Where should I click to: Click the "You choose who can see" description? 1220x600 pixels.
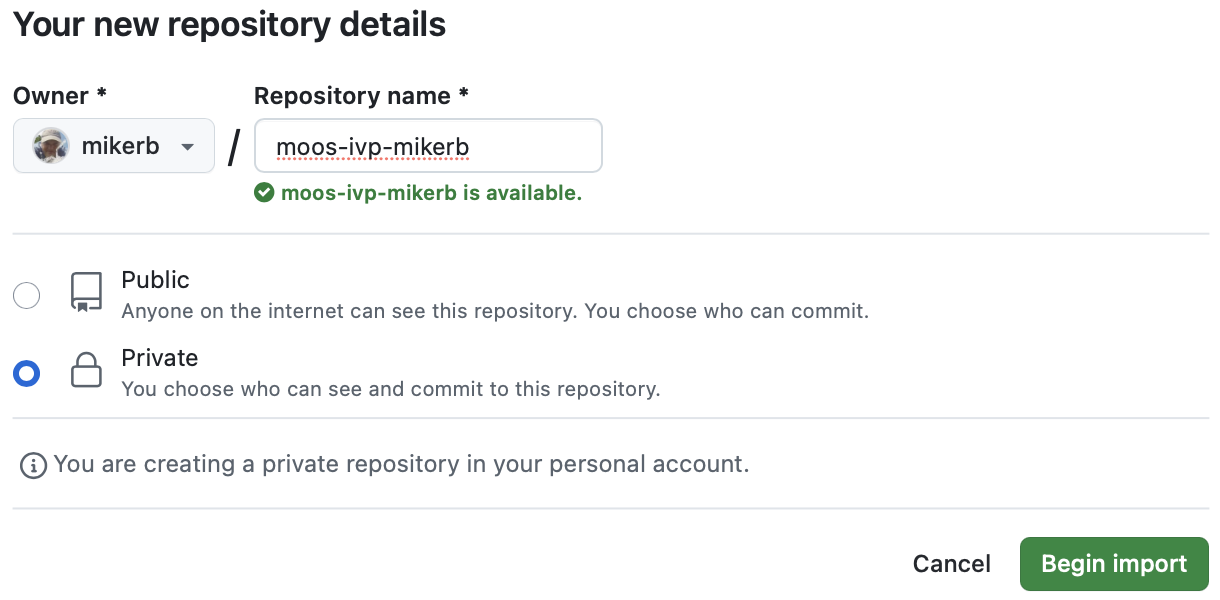(x=391, y=389)
